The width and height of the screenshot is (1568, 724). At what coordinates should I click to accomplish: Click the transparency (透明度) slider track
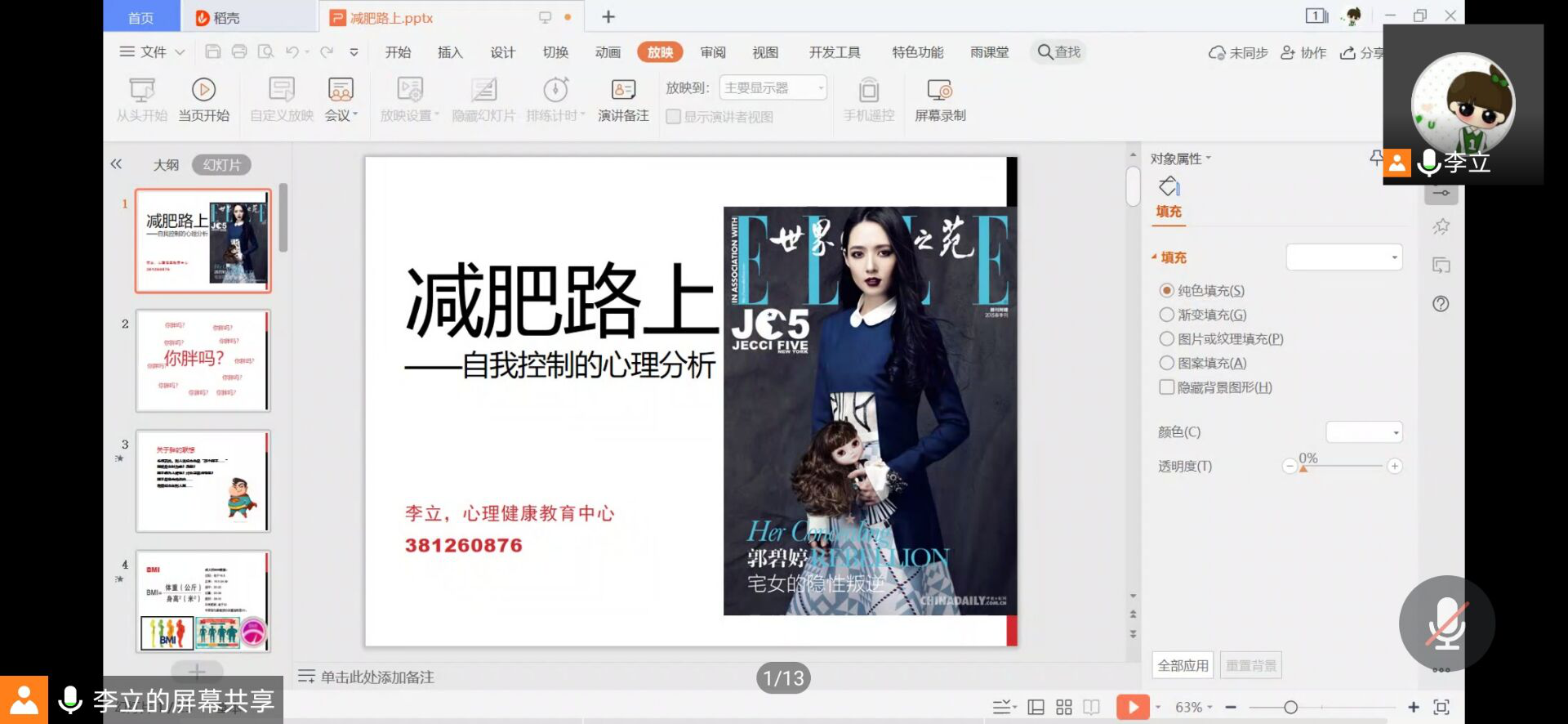click(x=1342, y=466)
